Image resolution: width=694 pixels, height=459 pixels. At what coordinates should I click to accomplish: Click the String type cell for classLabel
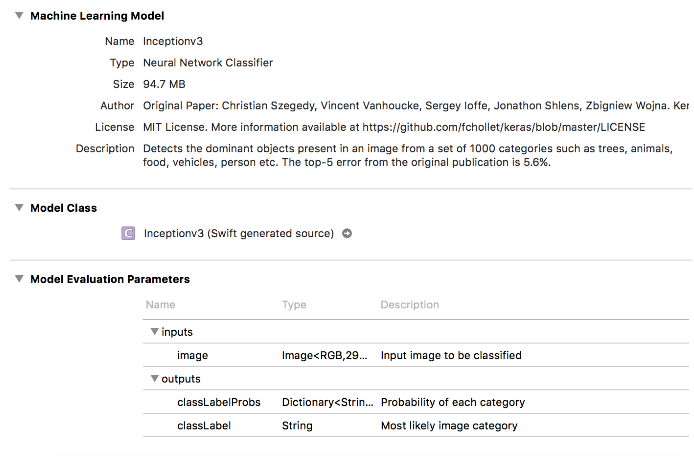(297, 426)
